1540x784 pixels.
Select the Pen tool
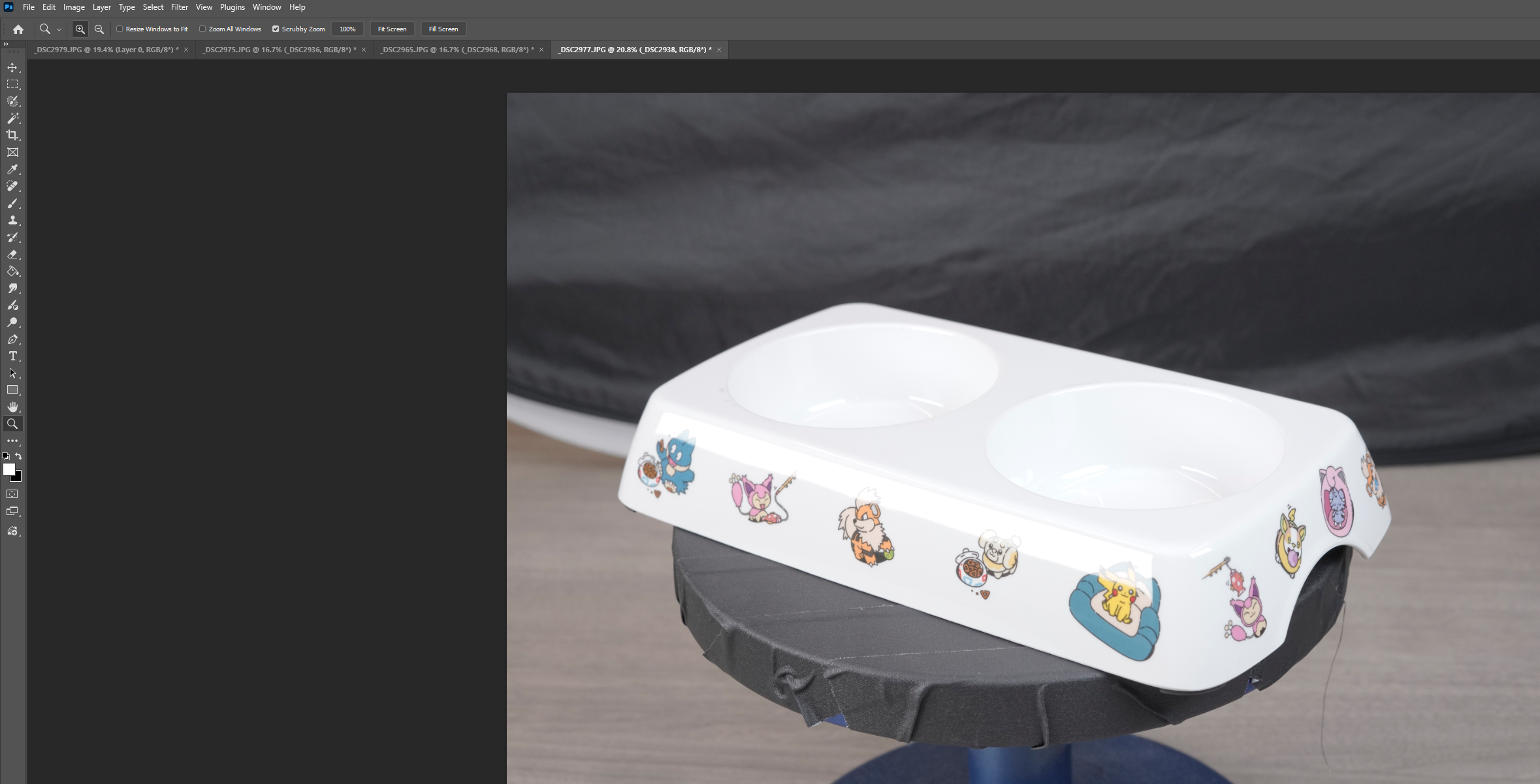coord(12,339)
